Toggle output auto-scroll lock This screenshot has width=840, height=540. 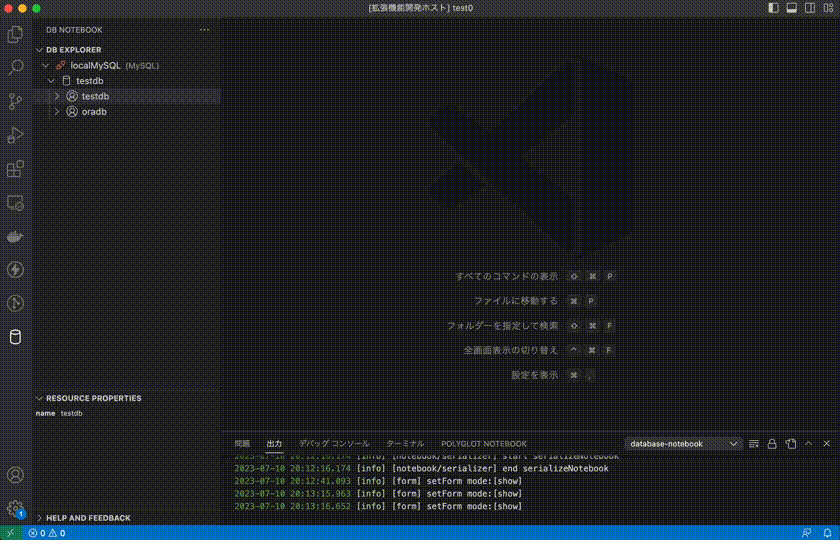click(x=772, y=444)
